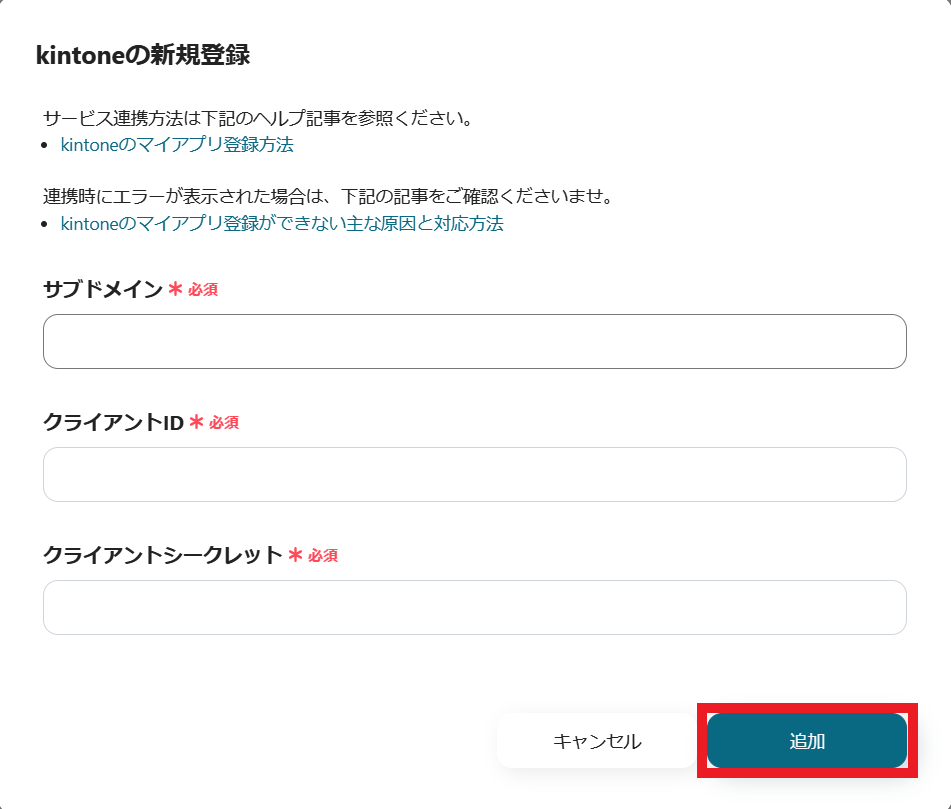Click the サブドメイン input field
951x809 pixels.
(x=474, y=341)
